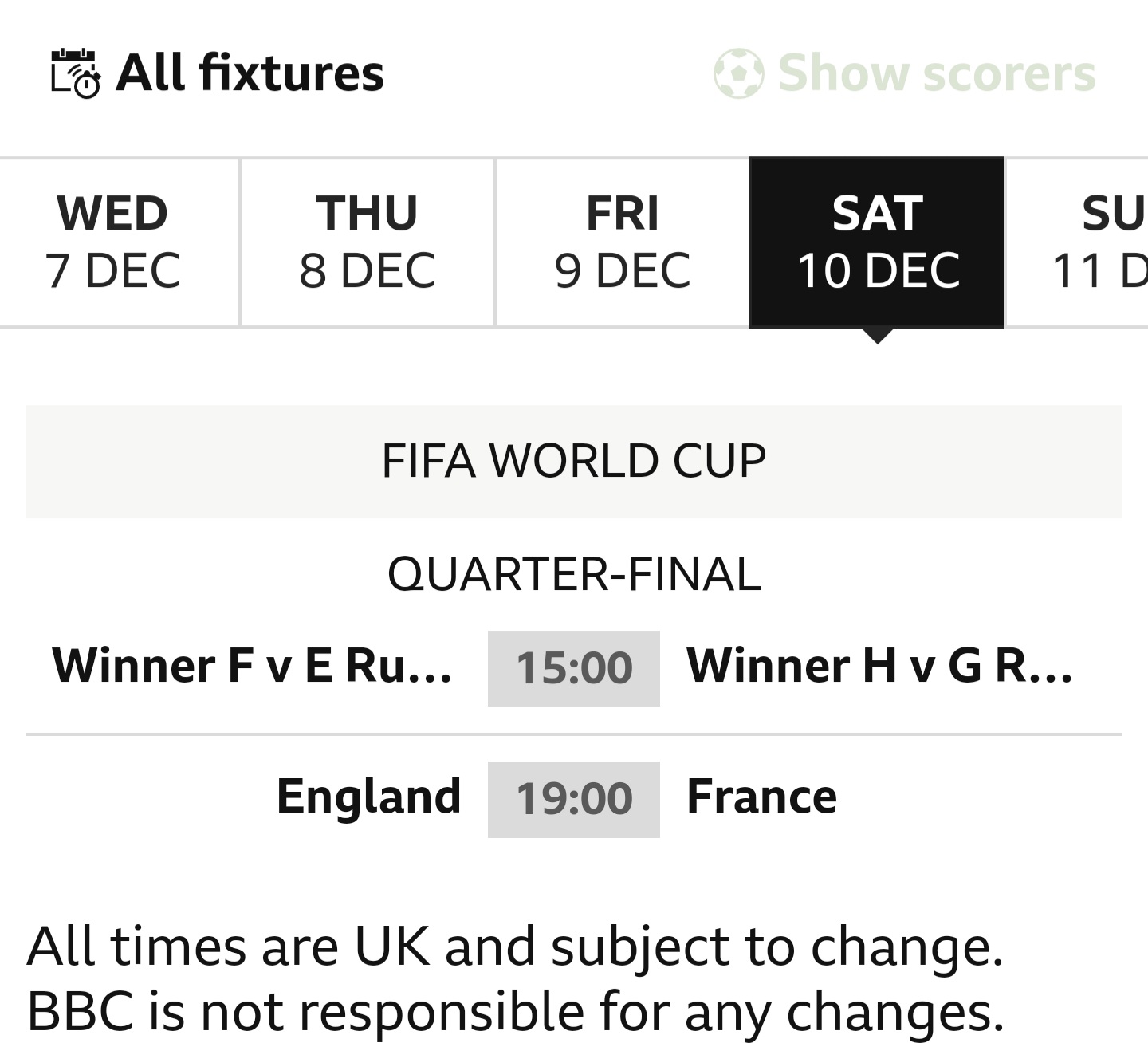
Task: Click the football icon next to Show scorers
Action: coord(738,73)
